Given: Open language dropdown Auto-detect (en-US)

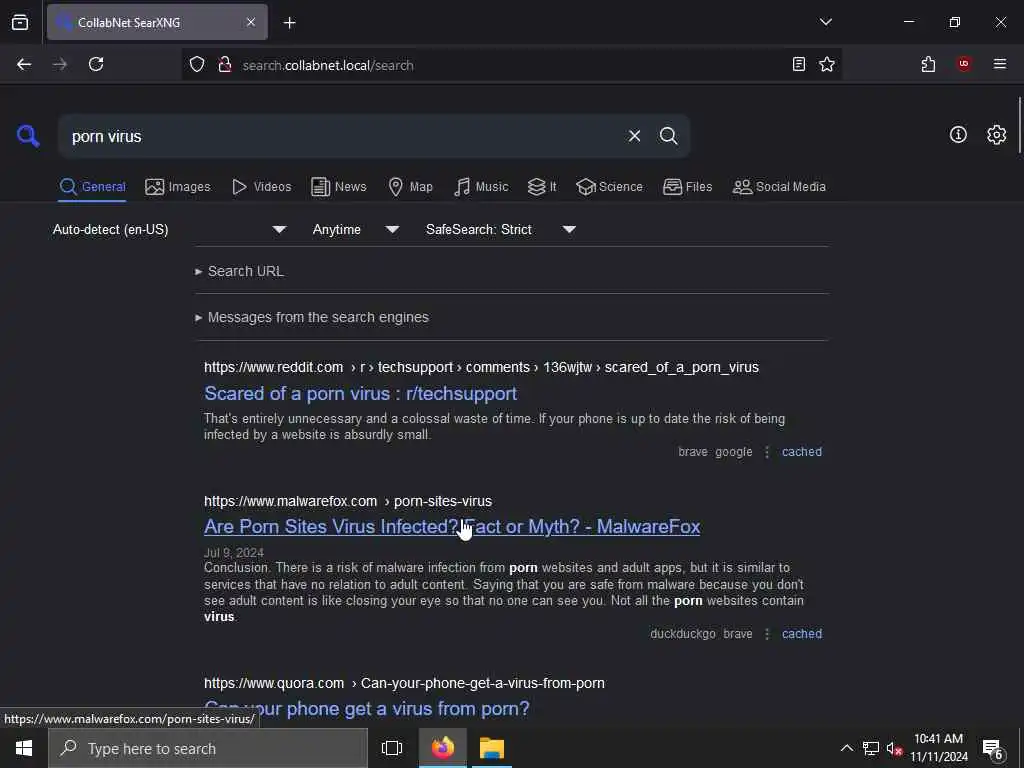Looking at the screenshot, I should pyautogui.click(x=170, y=229).
